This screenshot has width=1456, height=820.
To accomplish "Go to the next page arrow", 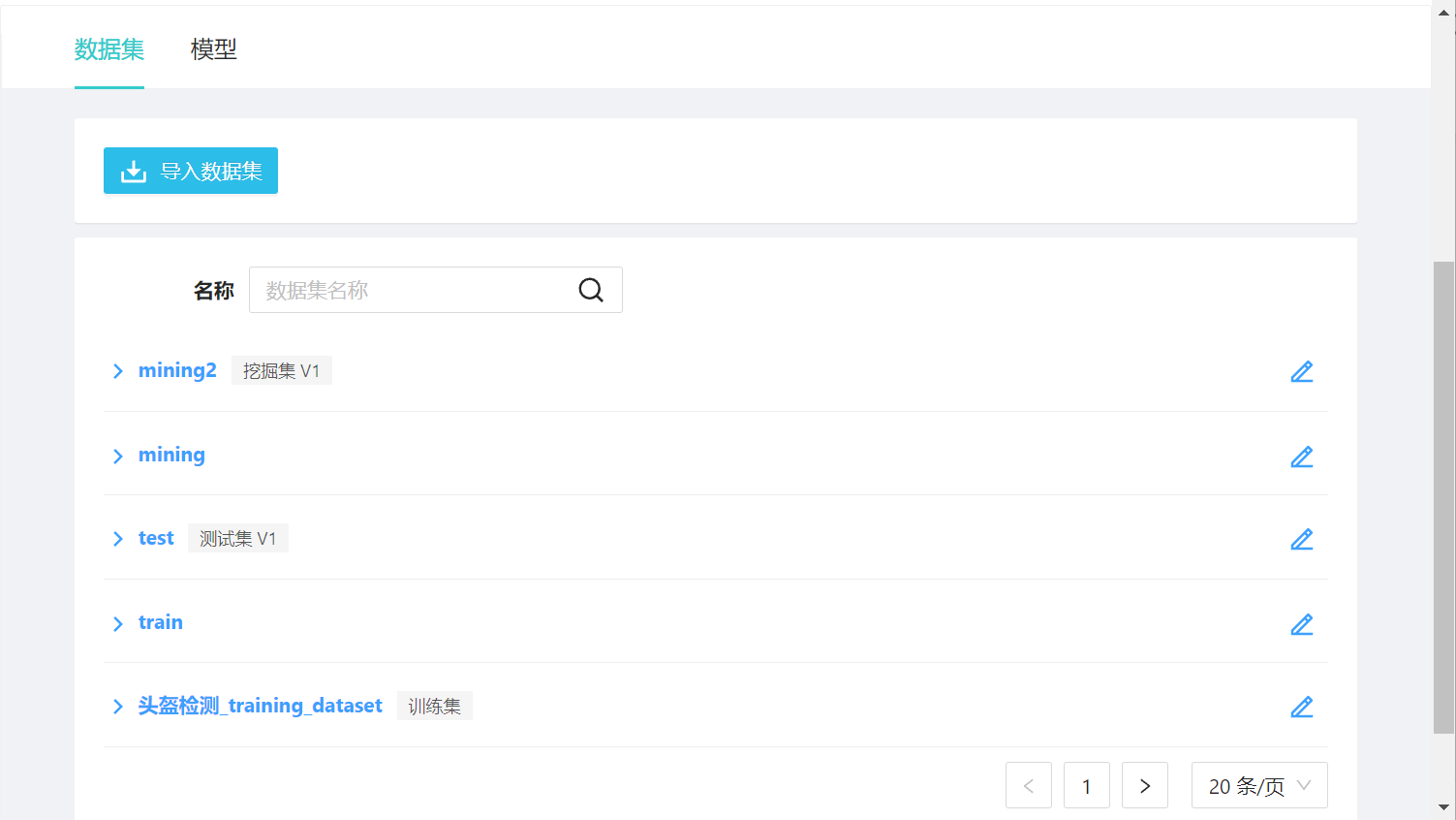I will [x=1145, y=785].
